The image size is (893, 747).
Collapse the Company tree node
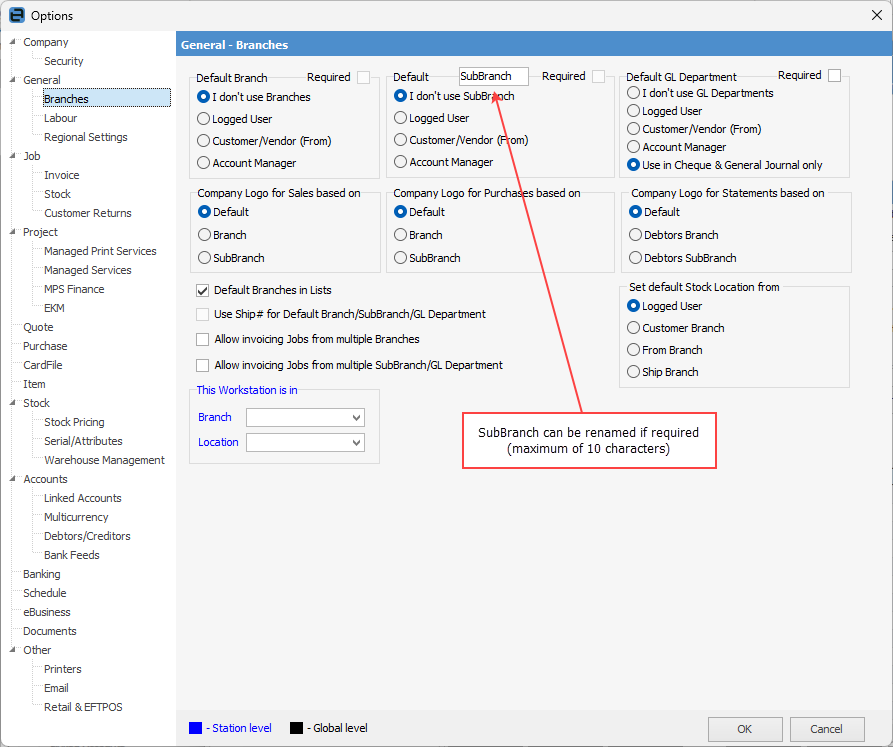click(13, 42)
